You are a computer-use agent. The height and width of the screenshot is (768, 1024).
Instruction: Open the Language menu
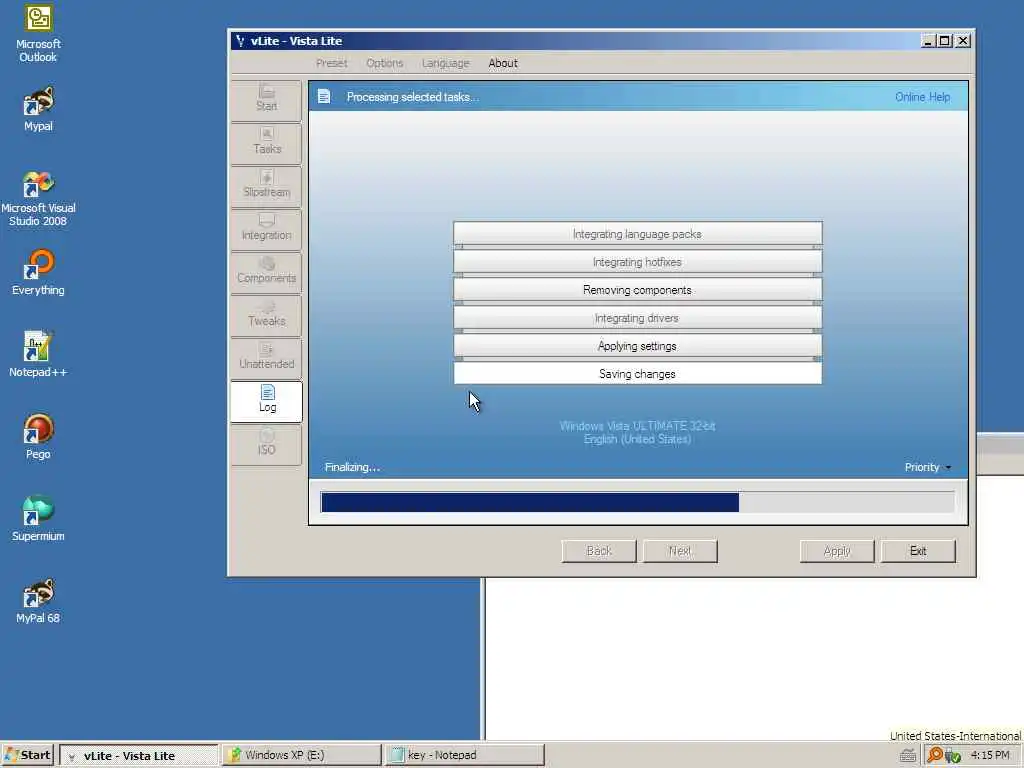pos(445,63)
